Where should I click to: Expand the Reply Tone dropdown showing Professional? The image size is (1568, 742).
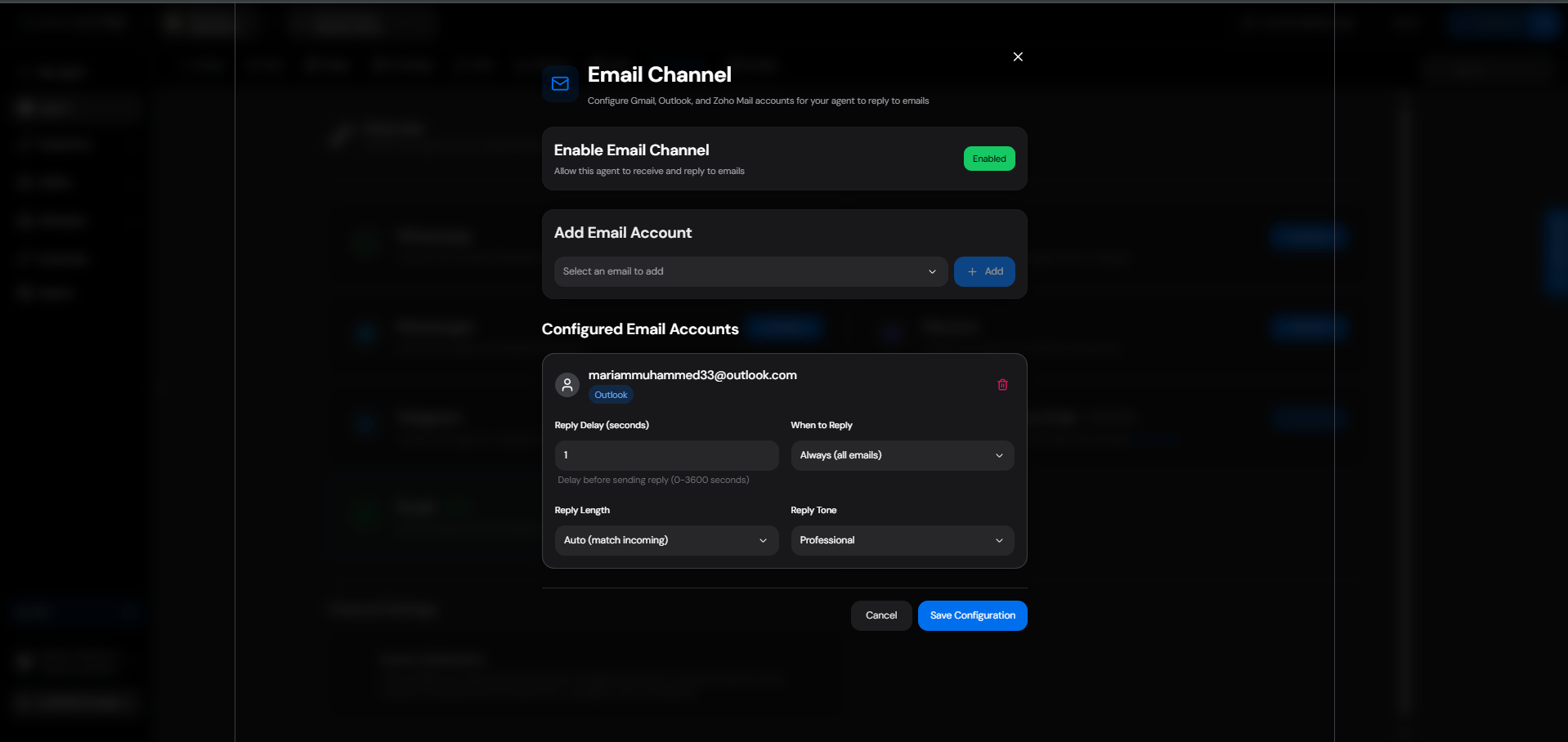[x=903, y=540]
